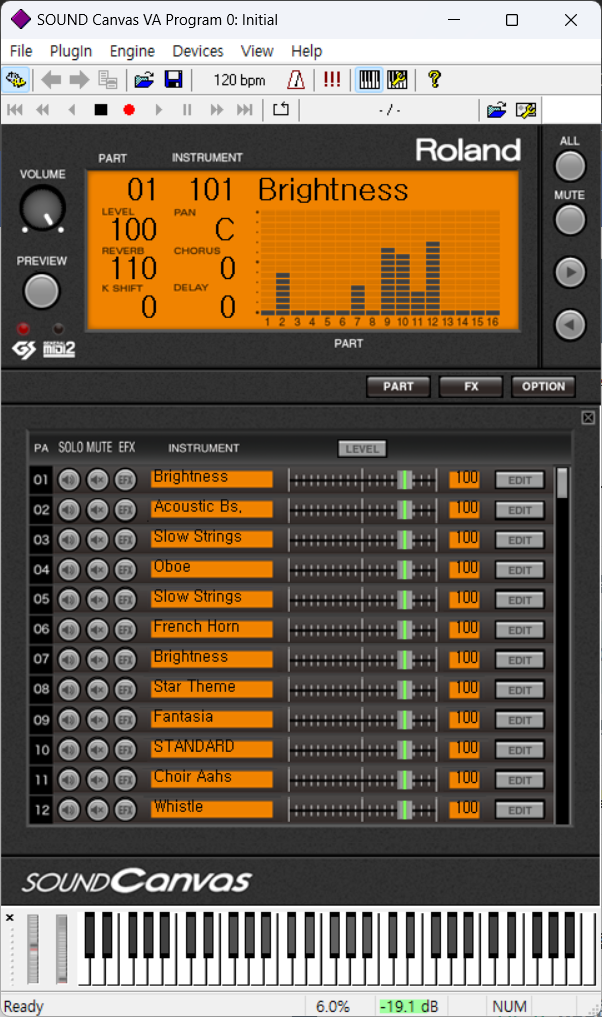The height and width of the screenshot is (1017, 602).
Task: Enable EFX on part 06 French Horn
Action: tap(125, 630)
